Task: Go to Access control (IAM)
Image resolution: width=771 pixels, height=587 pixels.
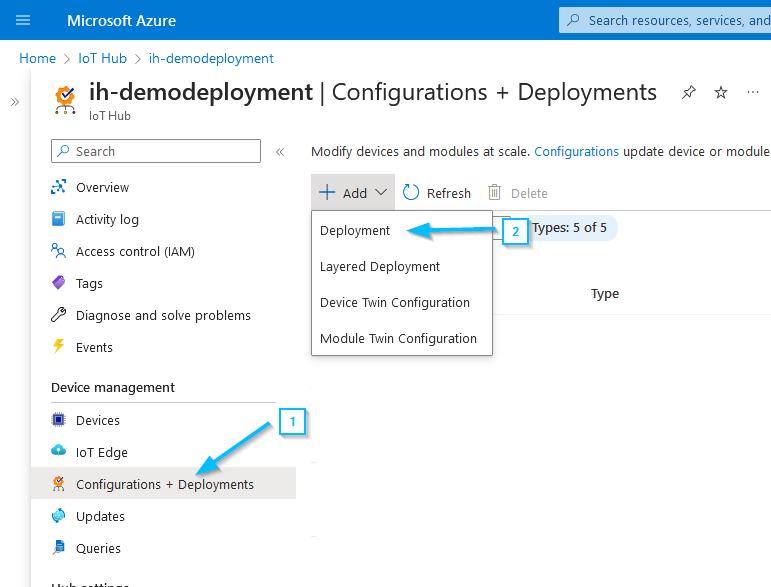Action: (135, 251)
